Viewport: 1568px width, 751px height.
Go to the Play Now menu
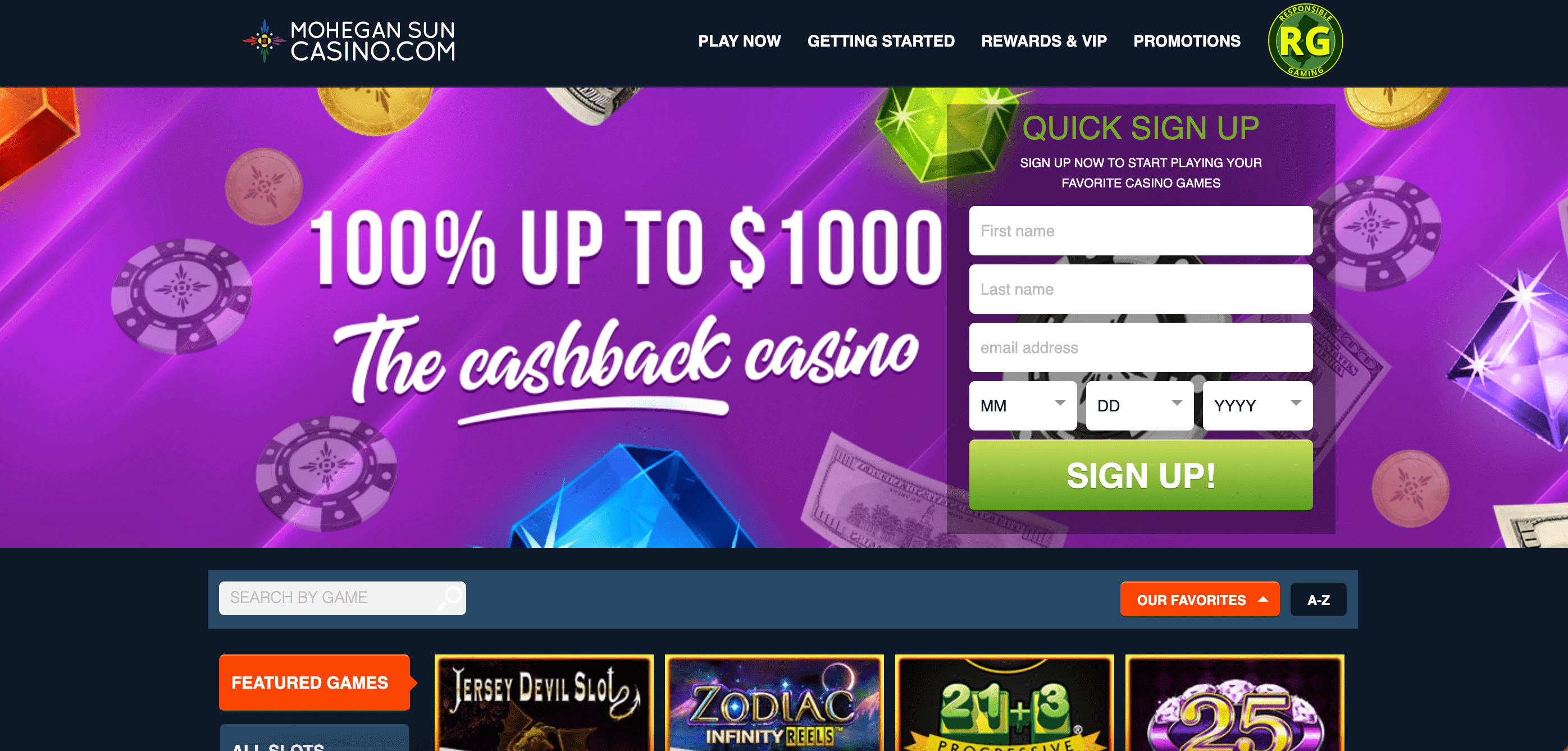pos(739,41)
